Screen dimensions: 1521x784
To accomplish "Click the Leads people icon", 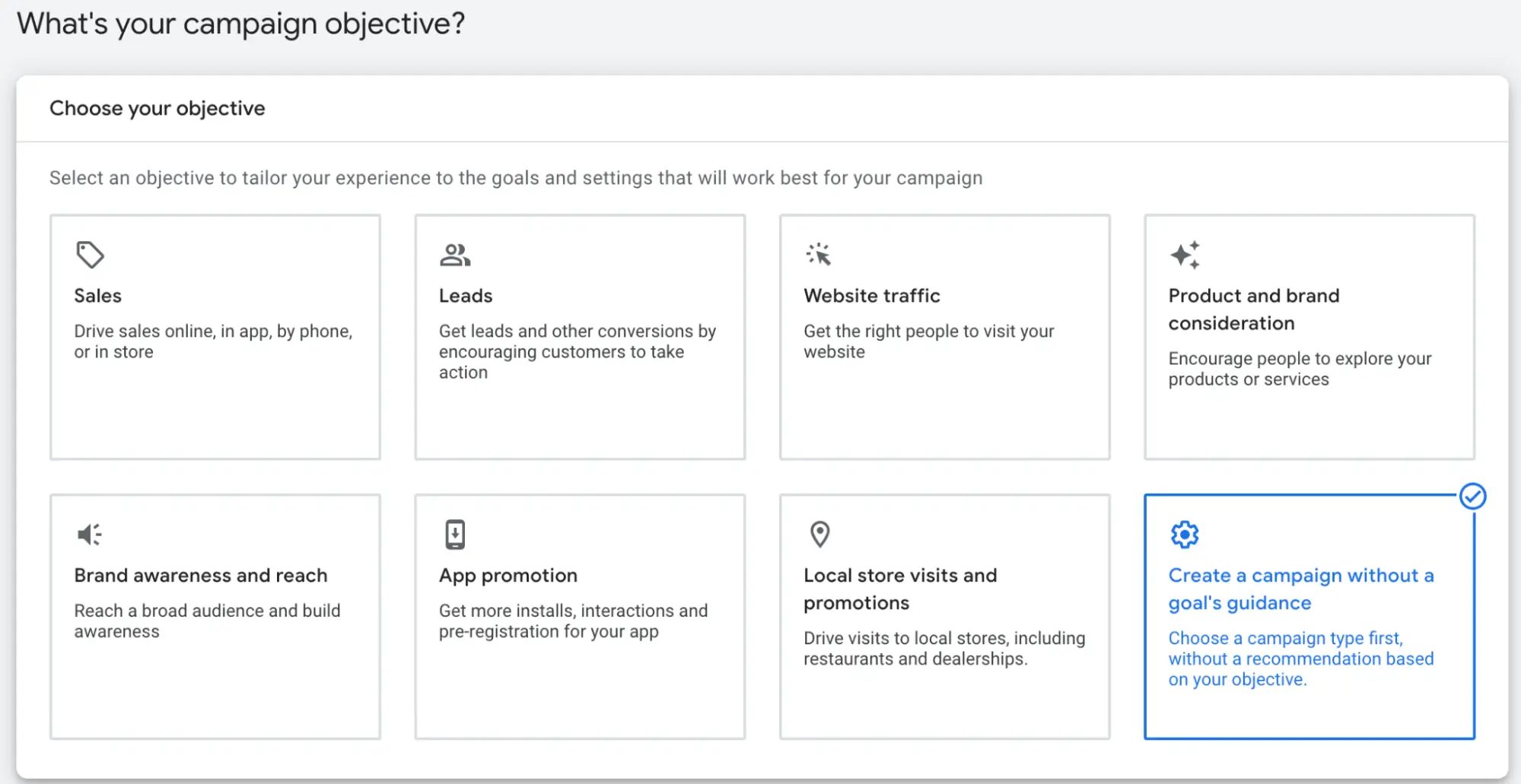I will [455, 255].
